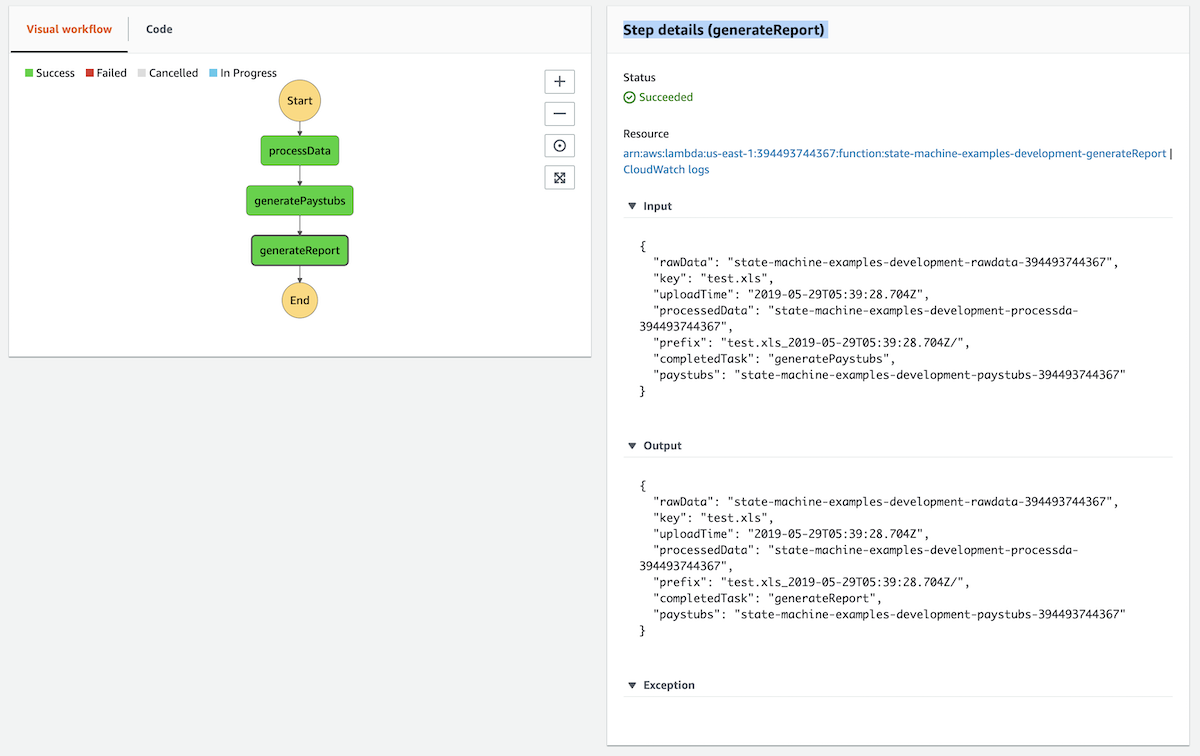Click the Resource label
The height and width of the screenshot is (756, 1200).
[x=646, y=134]
